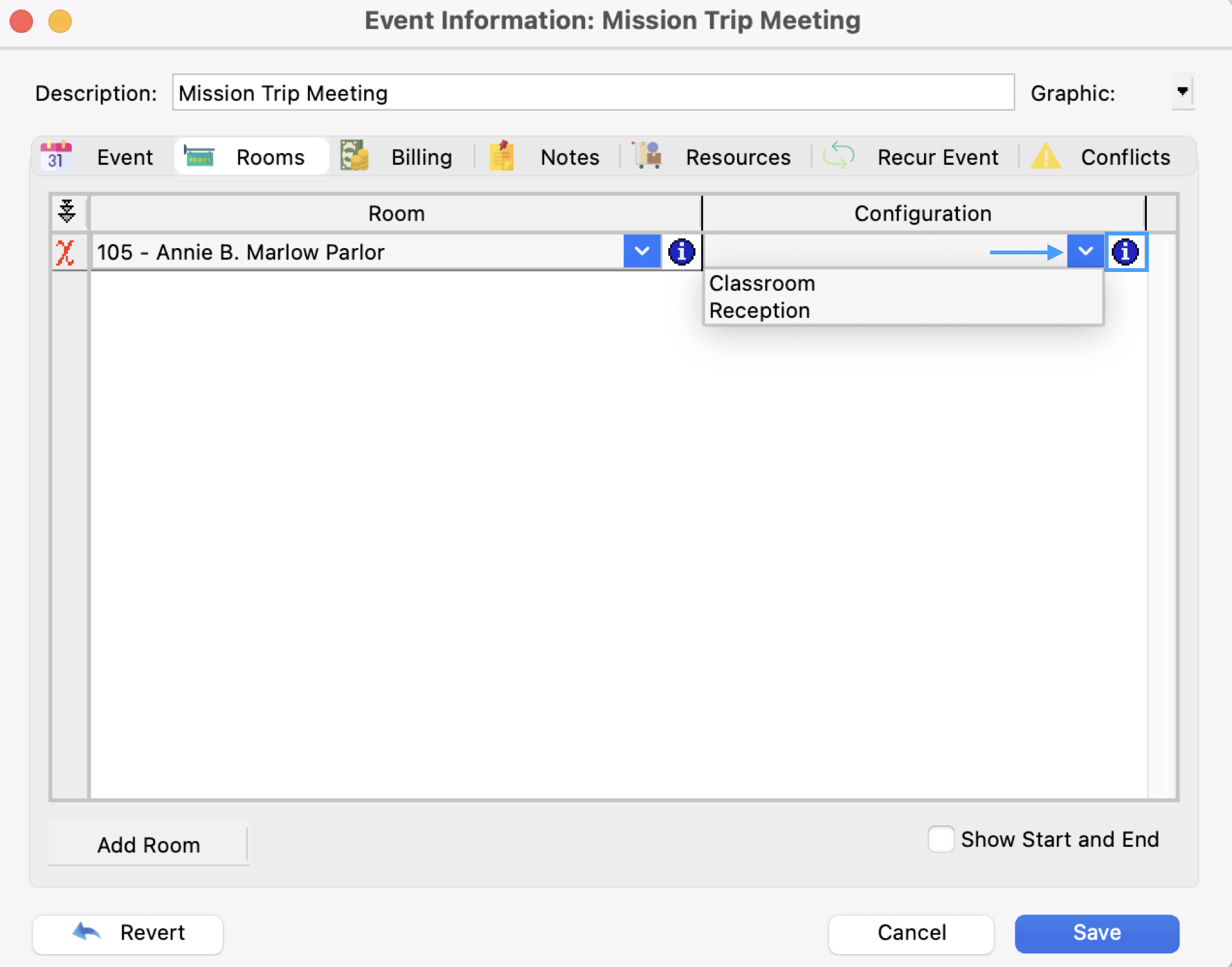The height and width of the screenshot is (967, 1232).
Task: Click the calendar icon on Event tab
Action: [56, 156]
